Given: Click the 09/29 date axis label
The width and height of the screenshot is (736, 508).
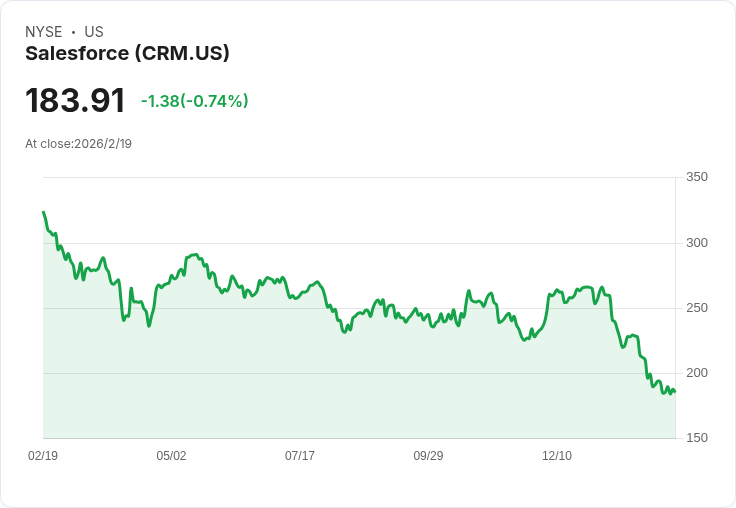Looking at the screenshot, I should coord(428,455).
